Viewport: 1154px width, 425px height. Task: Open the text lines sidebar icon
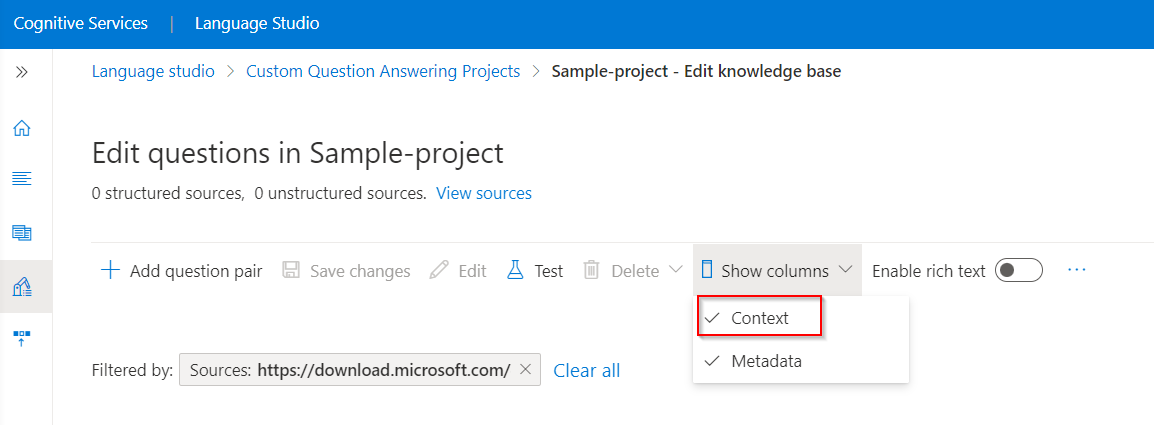click(22, 178)
